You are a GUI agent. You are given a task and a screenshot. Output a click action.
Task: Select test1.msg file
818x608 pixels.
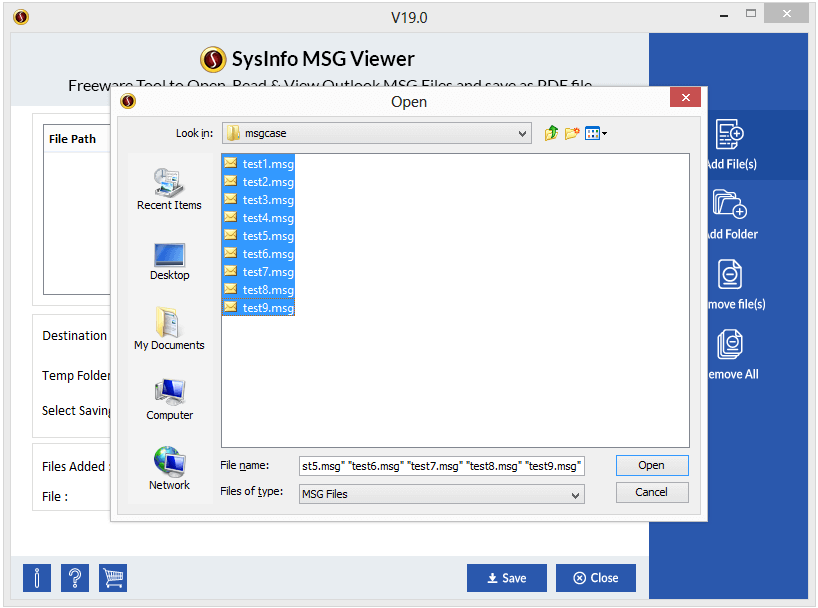(259, 164)
